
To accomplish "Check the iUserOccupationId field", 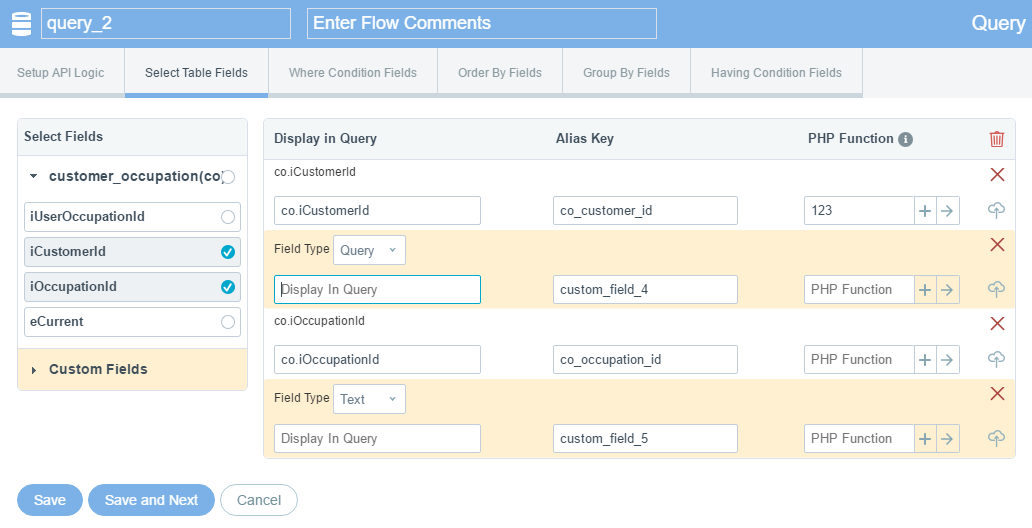I will [228, 217].
